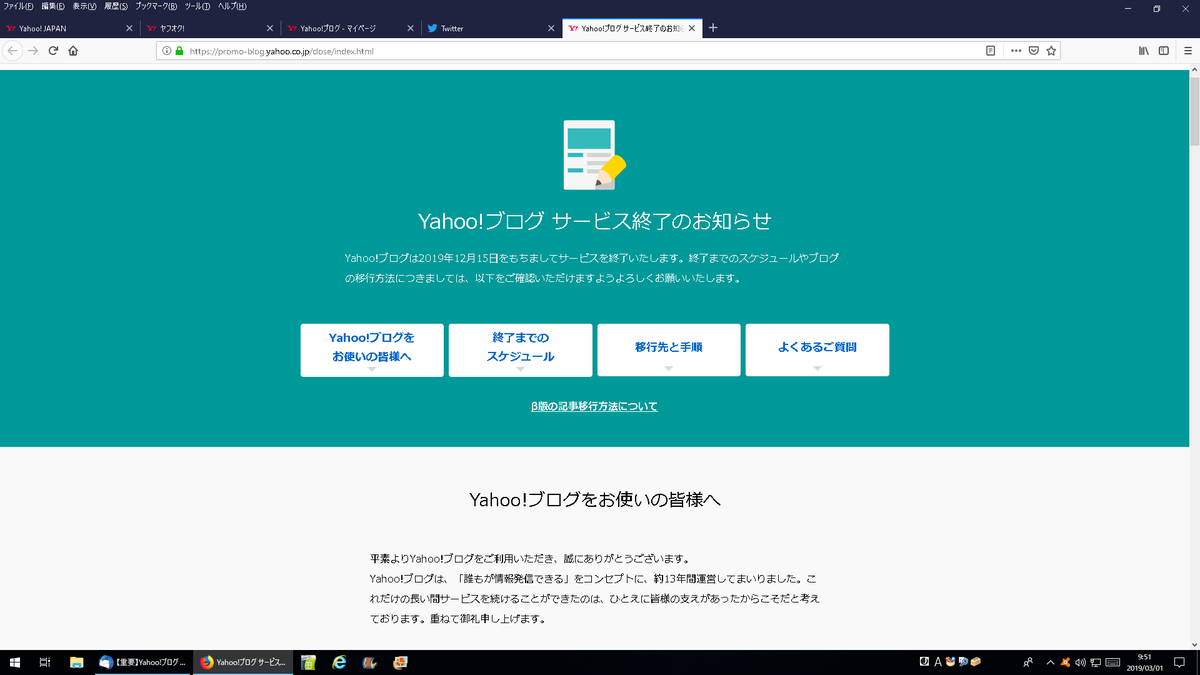Click the scrollbar down arrow
The image size is (1200, 675).
(x=1194, y=643)
